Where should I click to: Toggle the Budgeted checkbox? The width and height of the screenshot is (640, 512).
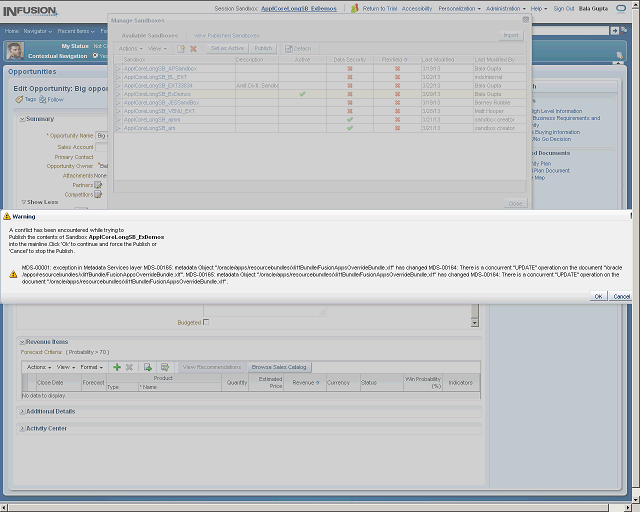click(206, 322)
